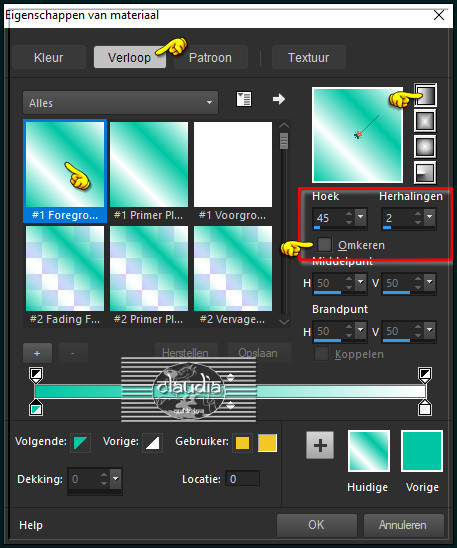The width and height of the screenshot is (457, 548).
Task: Click the gradient editor bar
Action: [231, 391]
